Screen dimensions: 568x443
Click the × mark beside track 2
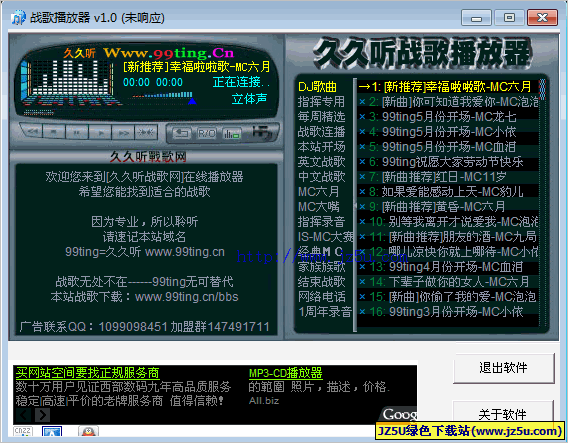click(x=362, y=102)
